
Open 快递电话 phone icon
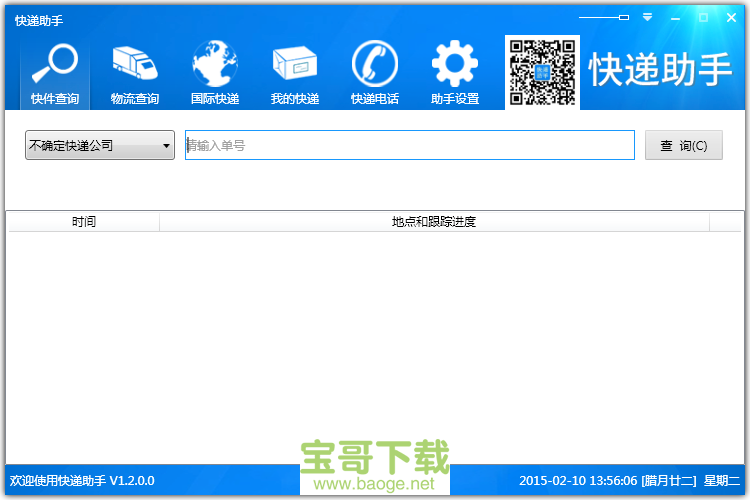375,74
